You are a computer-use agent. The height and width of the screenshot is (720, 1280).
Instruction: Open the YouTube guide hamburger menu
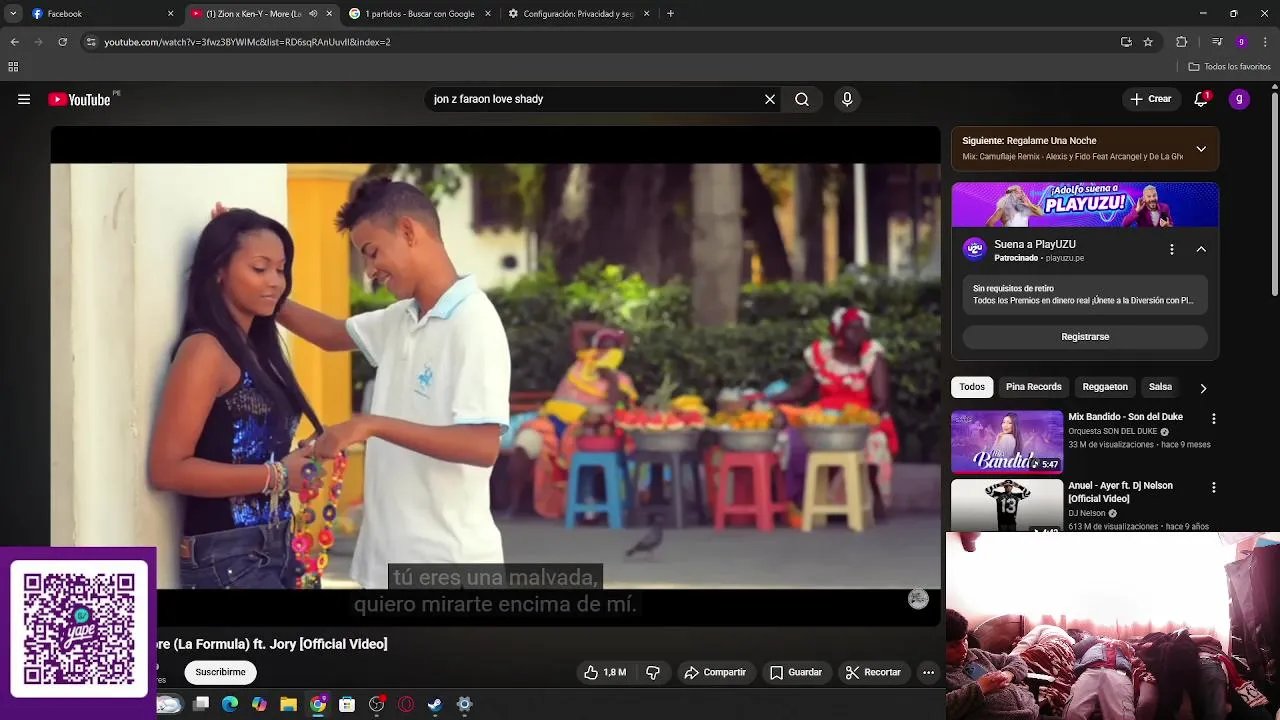[24, 99]
